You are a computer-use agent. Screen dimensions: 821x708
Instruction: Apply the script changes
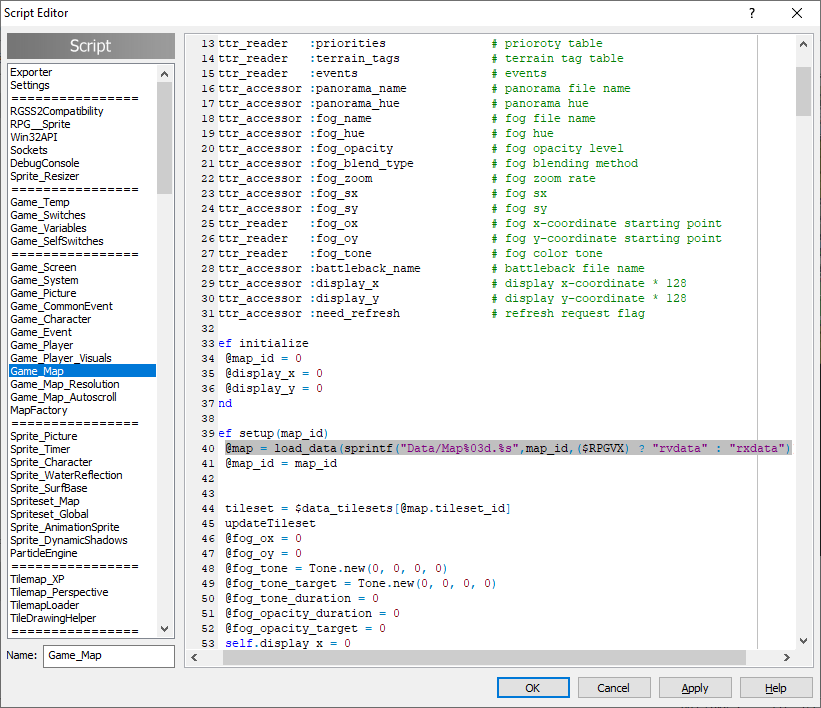695,688
